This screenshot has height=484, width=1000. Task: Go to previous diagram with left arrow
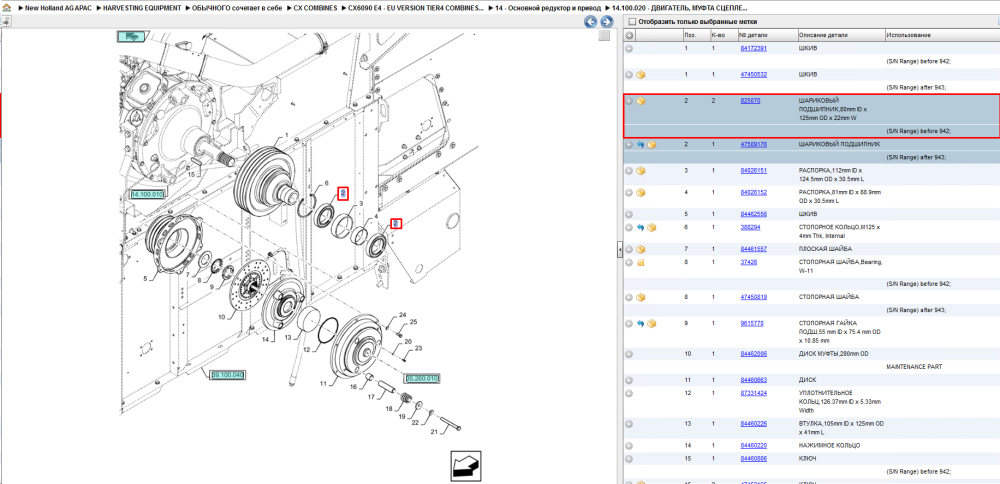click(x=591, y=22)
